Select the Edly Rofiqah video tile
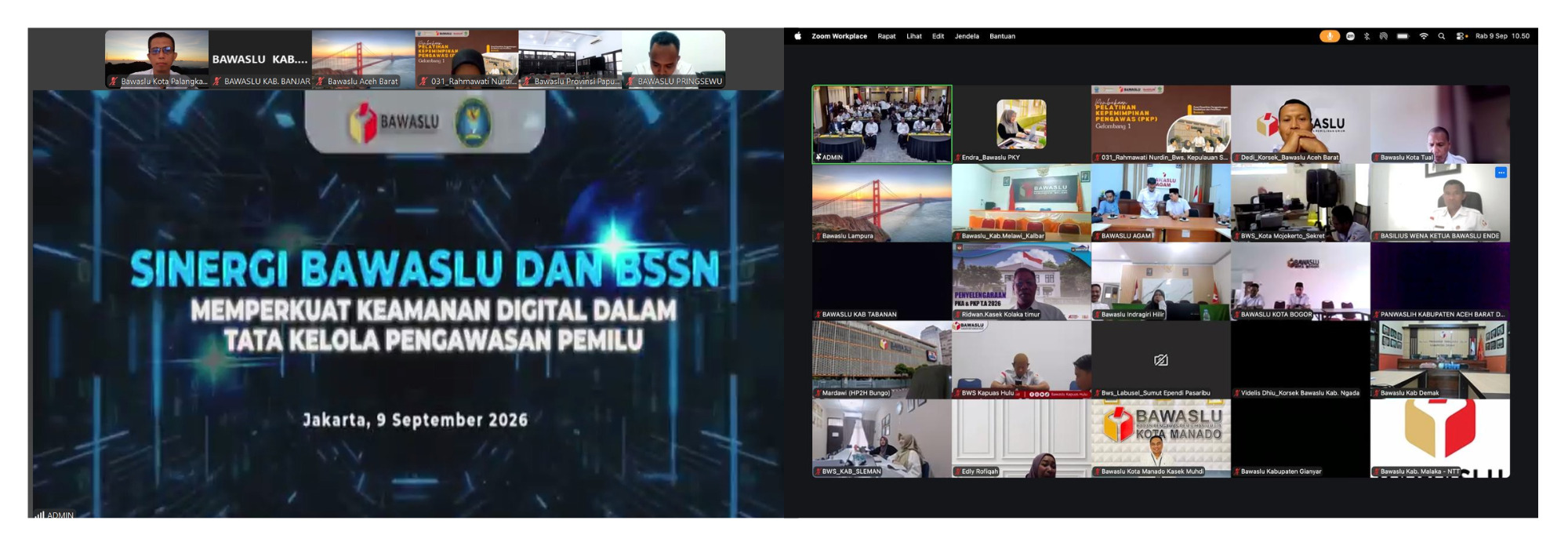1568x546 pixels. point(1022,438)
